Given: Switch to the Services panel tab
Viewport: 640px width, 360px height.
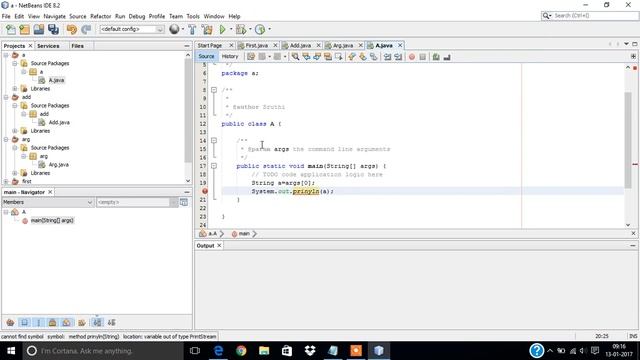Looking at the screenshot, I should 48,46.
